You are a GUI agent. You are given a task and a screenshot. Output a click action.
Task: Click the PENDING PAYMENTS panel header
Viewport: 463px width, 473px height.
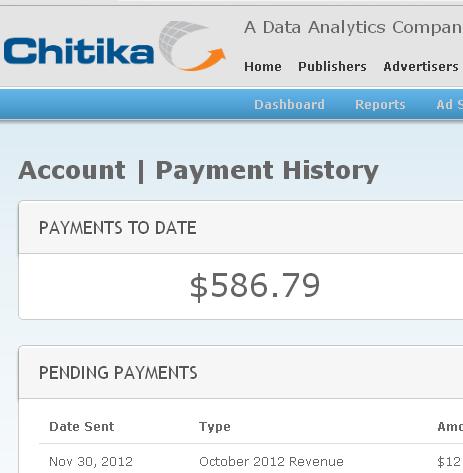(241, 372)
